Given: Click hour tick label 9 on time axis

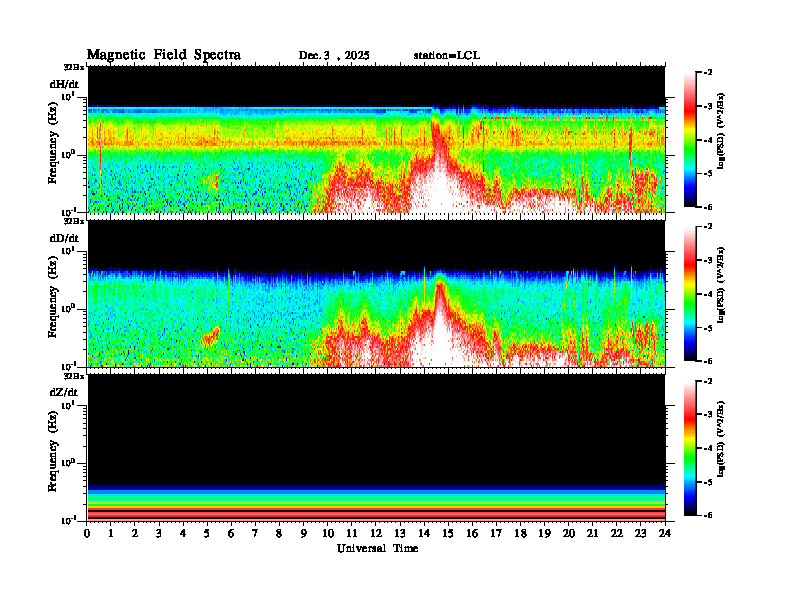Looking at the screenshot, I should click(304, 533).
